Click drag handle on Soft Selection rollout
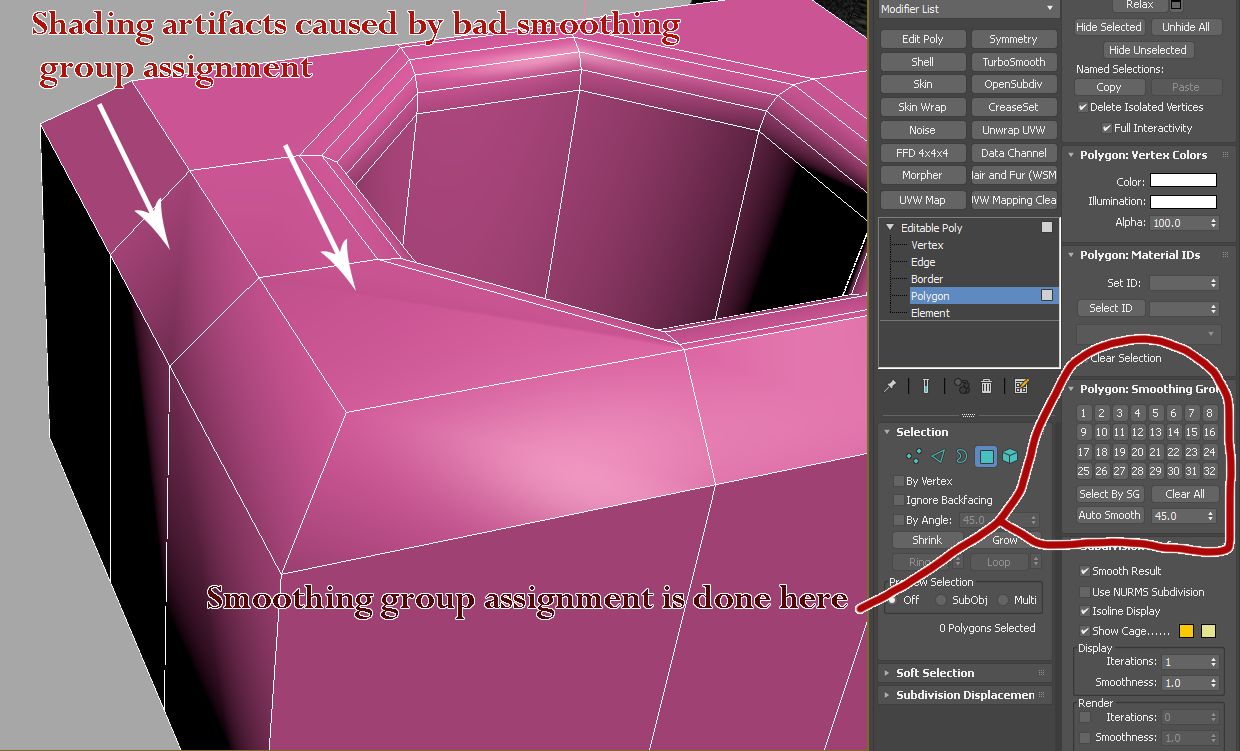The image size is (1240, 751). [1041, 673]
